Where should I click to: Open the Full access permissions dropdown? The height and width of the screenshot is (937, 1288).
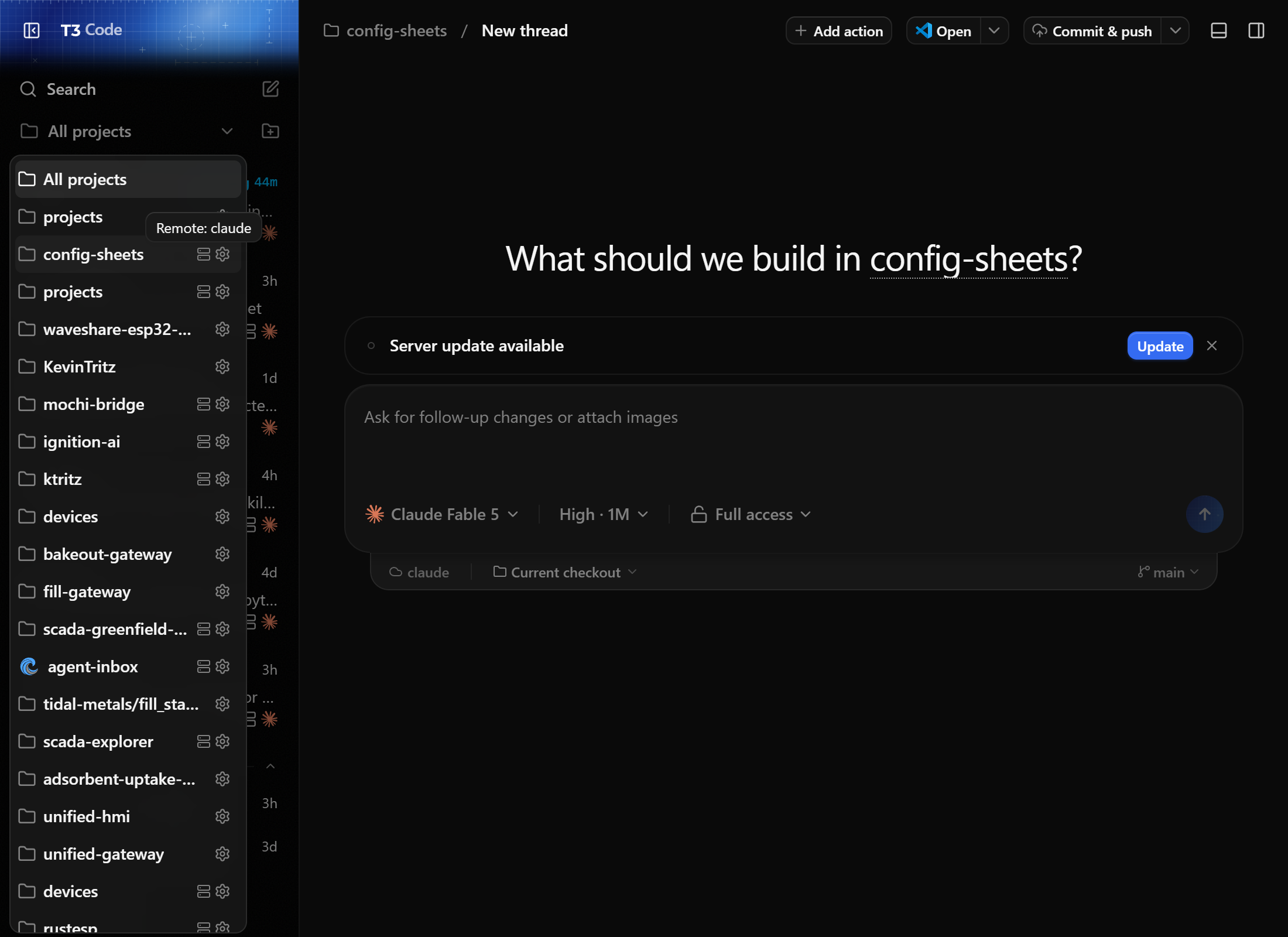[x=751, y=514]
